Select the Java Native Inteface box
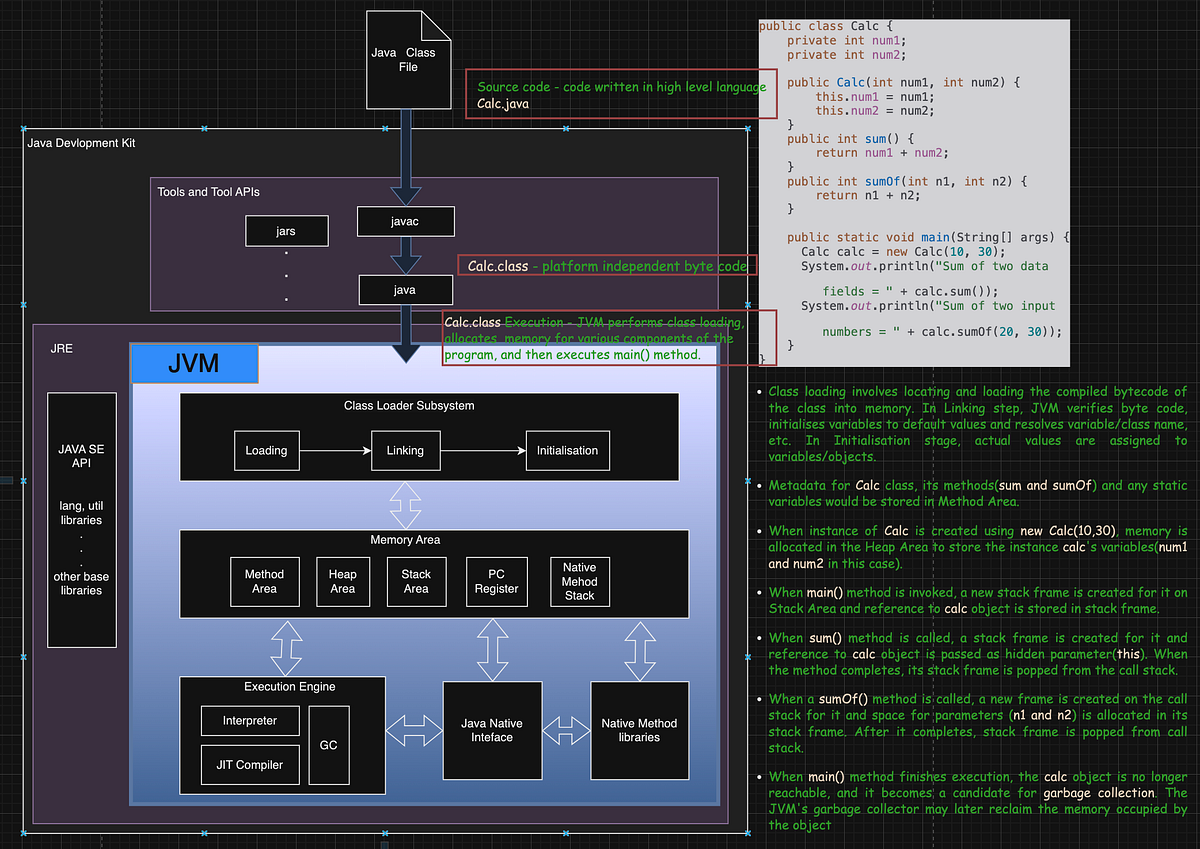This screenshot has height=849, width=1200. pyautogui.click(x=492, y=730)
